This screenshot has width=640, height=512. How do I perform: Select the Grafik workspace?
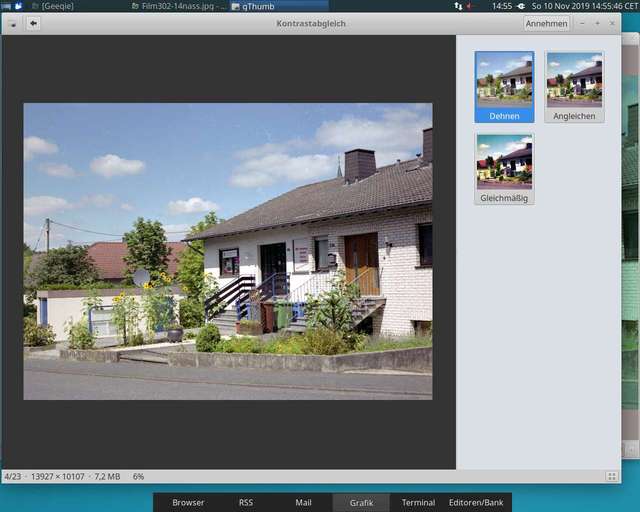[361, 502]
